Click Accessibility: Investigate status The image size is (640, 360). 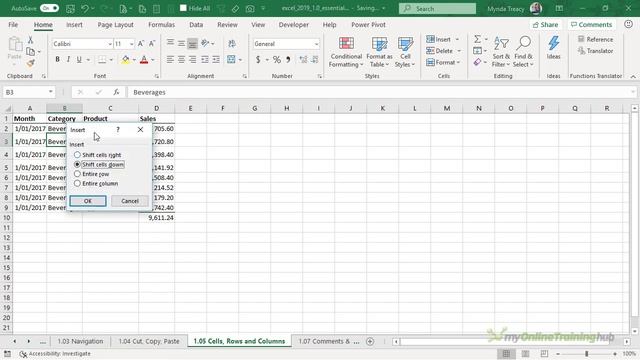pyautogui.click(x=55, y=354)
